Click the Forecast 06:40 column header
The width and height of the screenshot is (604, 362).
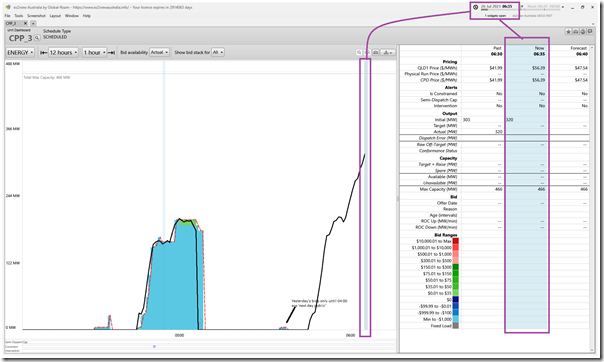[578, 51]
